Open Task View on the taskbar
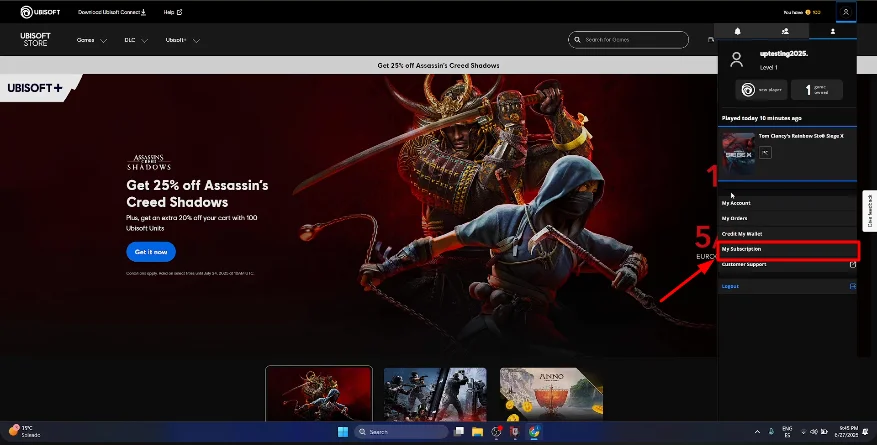The image size is (877, 445). tap(459, 432)
